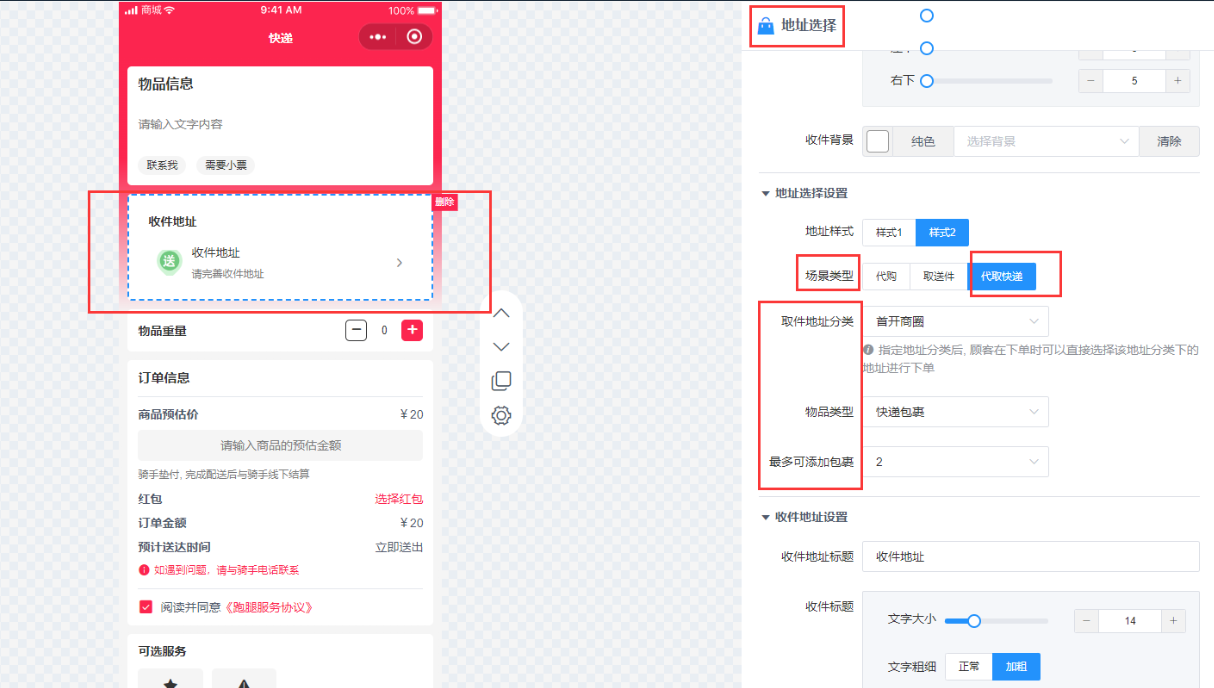
Task: Click the 快递 page title
Action: 280,38
